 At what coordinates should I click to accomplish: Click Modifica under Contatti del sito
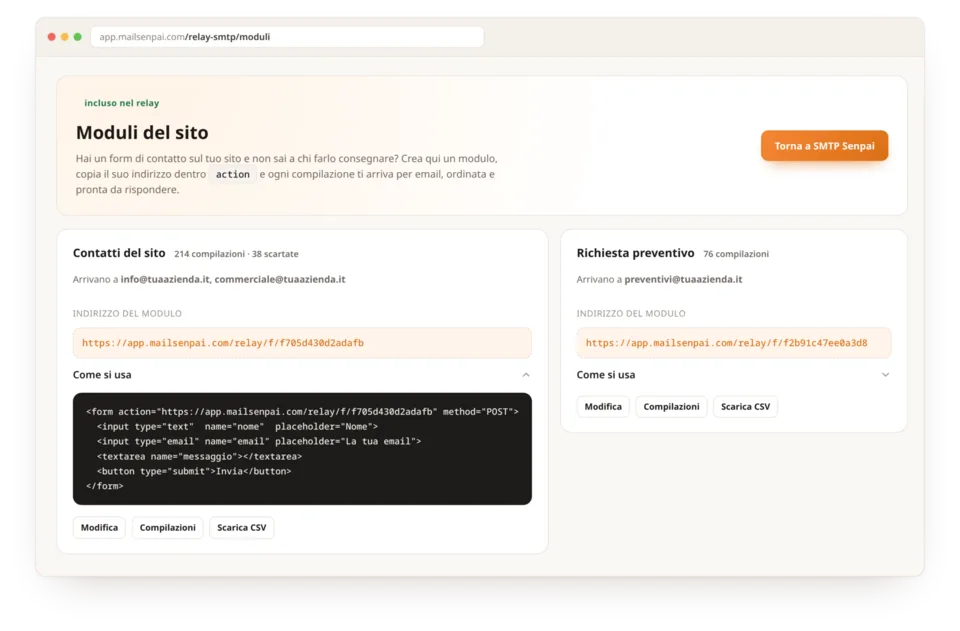[x=99, y=528]
